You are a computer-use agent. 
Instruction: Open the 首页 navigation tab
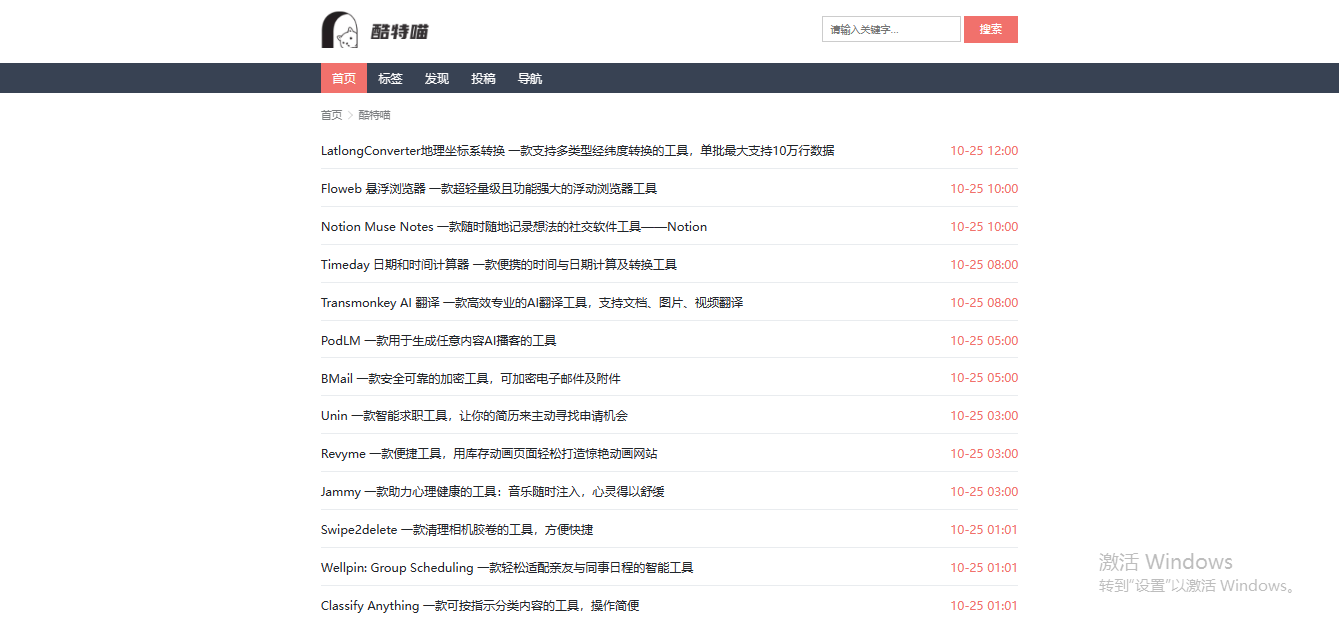point(344,78)
